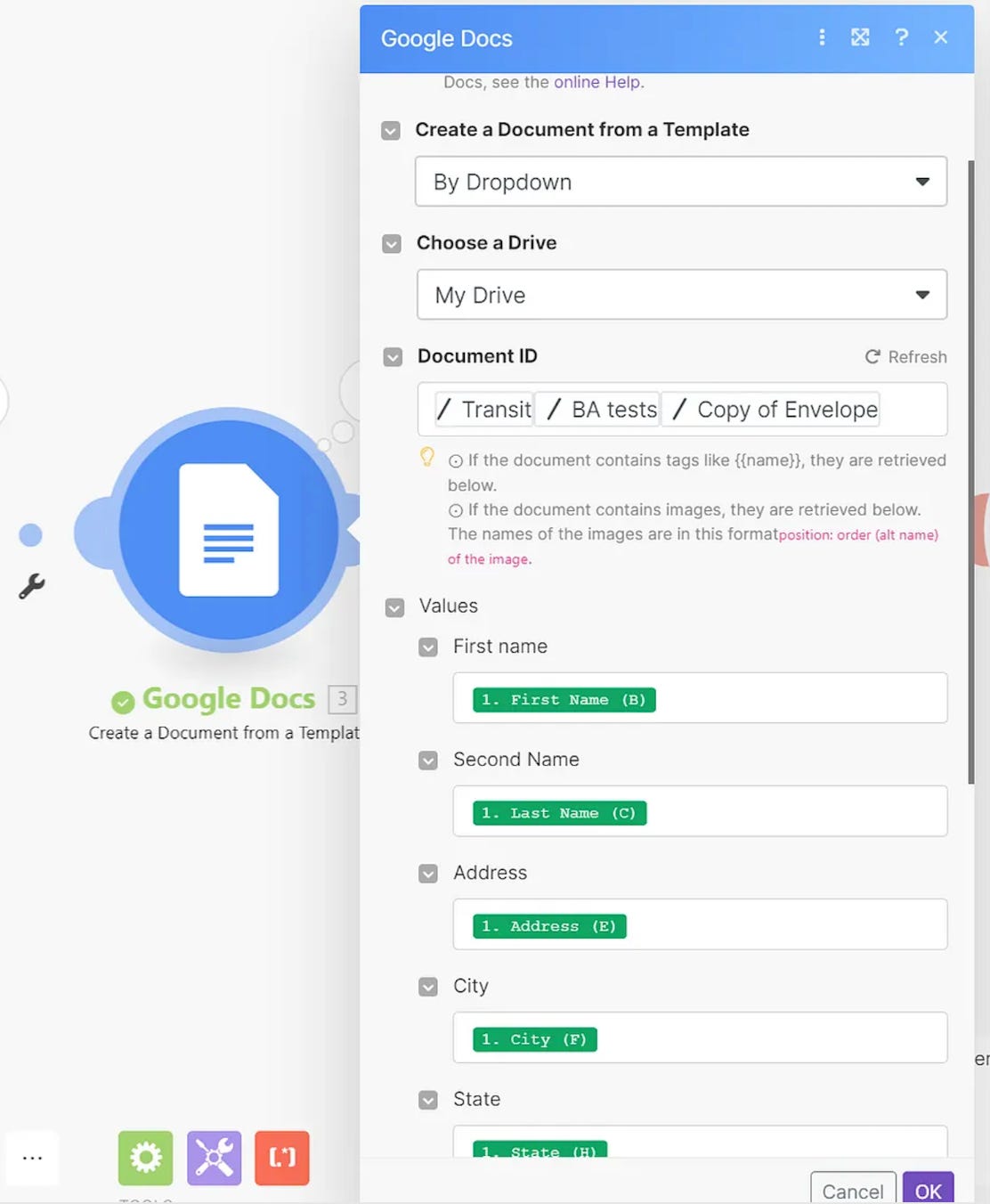Refresh the Document ID list
This screenshot has height=1204, width=990.
(906, 357)
